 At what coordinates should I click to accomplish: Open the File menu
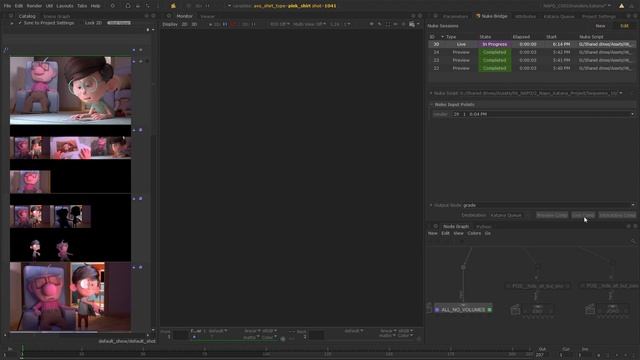[x=7, y=6]
